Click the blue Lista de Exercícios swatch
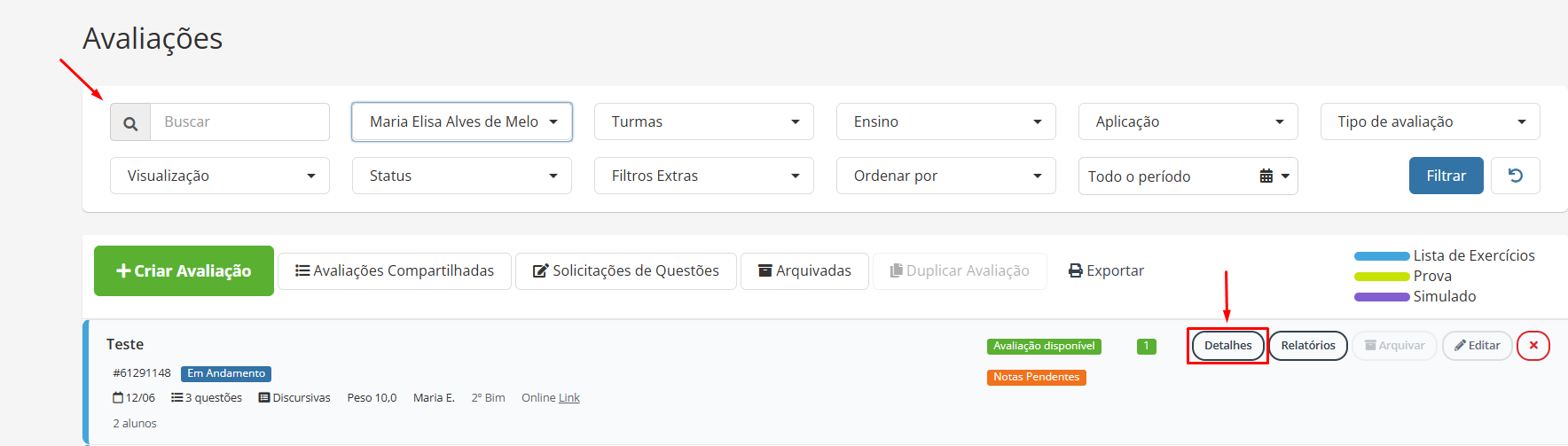1568x446 pixels. [x=1382, y=256]
